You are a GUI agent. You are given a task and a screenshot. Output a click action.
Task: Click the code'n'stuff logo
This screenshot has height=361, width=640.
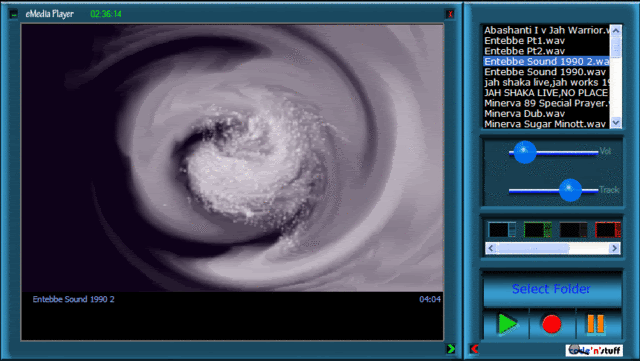coord(594,350)
